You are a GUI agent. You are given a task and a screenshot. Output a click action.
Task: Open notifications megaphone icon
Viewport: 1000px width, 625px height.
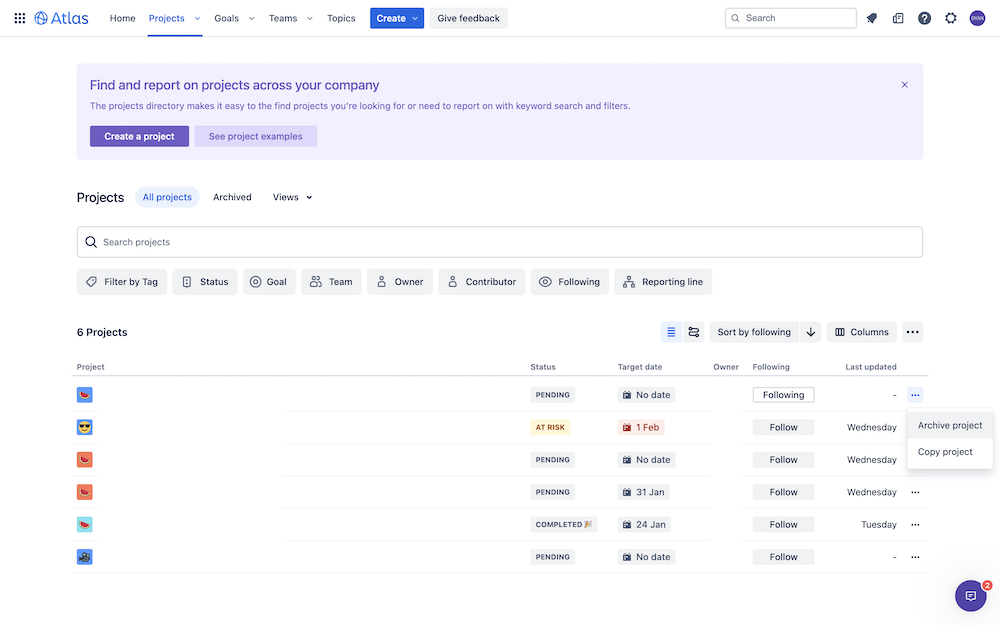tap(872, 18)
